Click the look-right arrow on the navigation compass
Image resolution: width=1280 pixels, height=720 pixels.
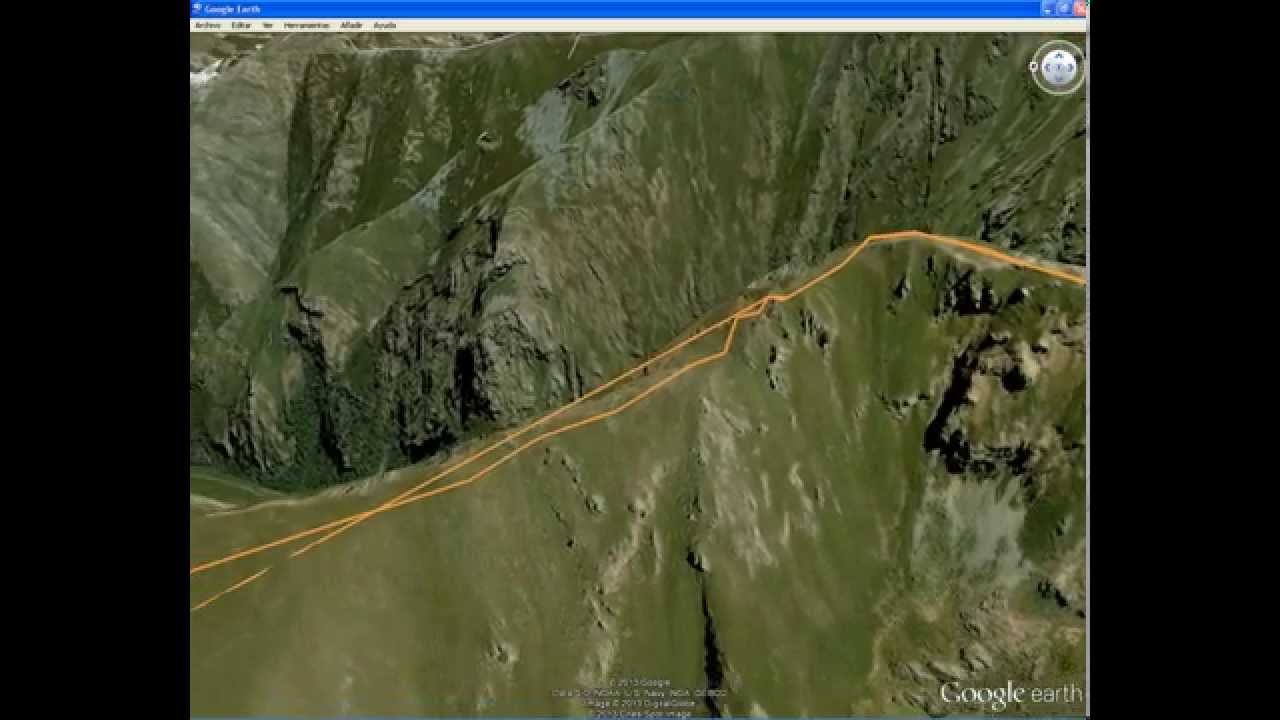pos(1070,68)
